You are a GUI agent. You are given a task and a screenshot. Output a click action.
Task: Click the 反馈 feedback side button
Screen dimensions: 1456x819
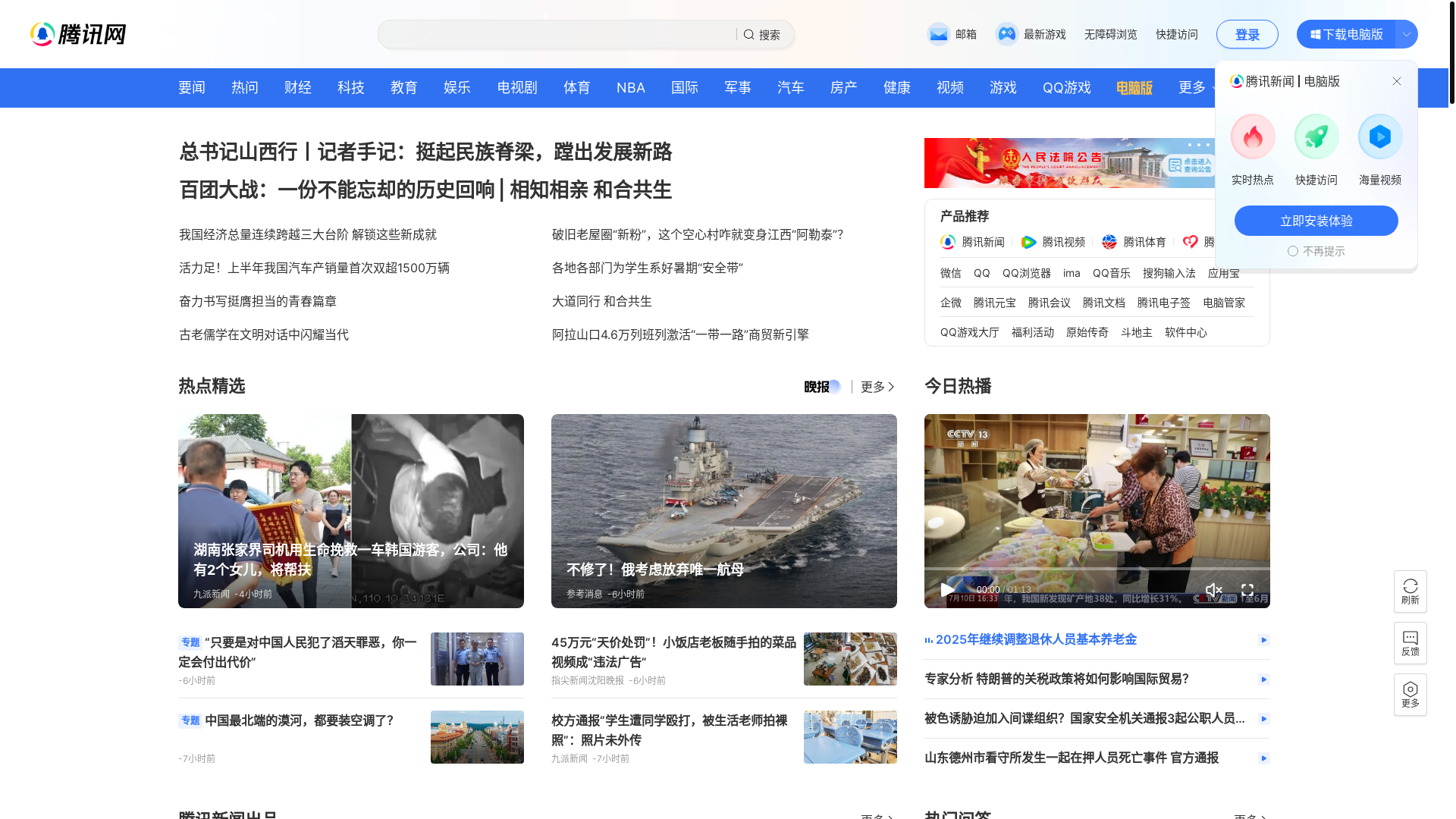[x=1410, y=643]
